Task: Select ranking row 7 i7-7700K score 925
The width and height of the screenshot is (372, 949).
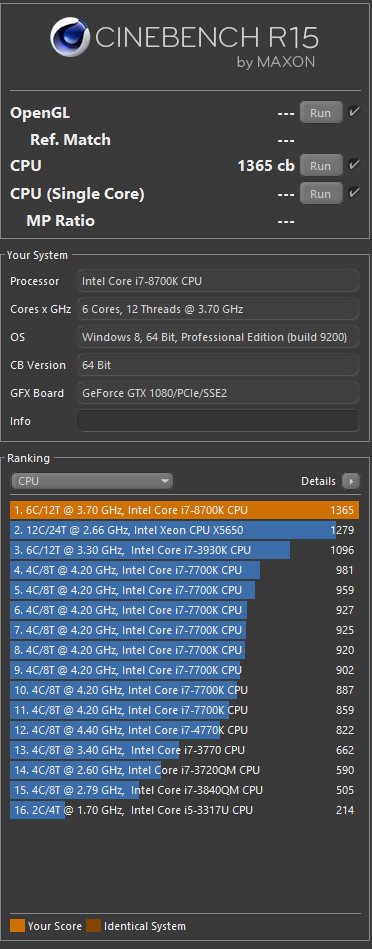Action: (184, 630)
